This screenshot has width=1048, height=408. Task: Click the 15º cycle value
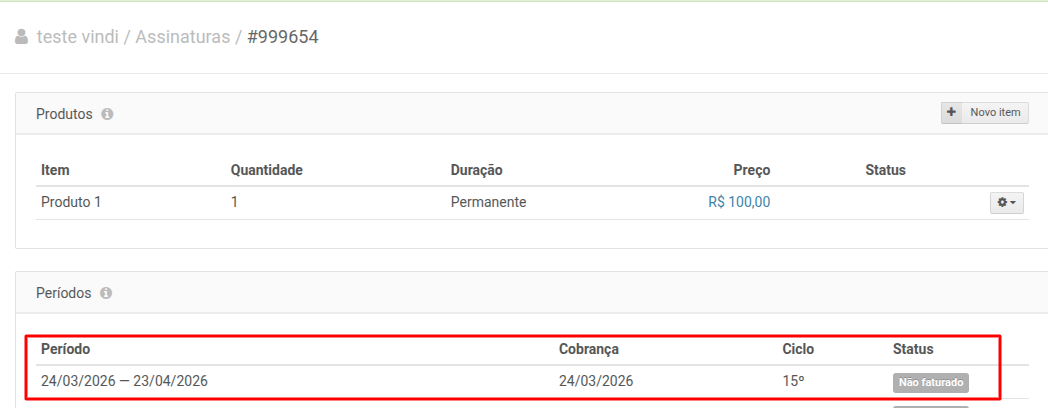[793, 381]
